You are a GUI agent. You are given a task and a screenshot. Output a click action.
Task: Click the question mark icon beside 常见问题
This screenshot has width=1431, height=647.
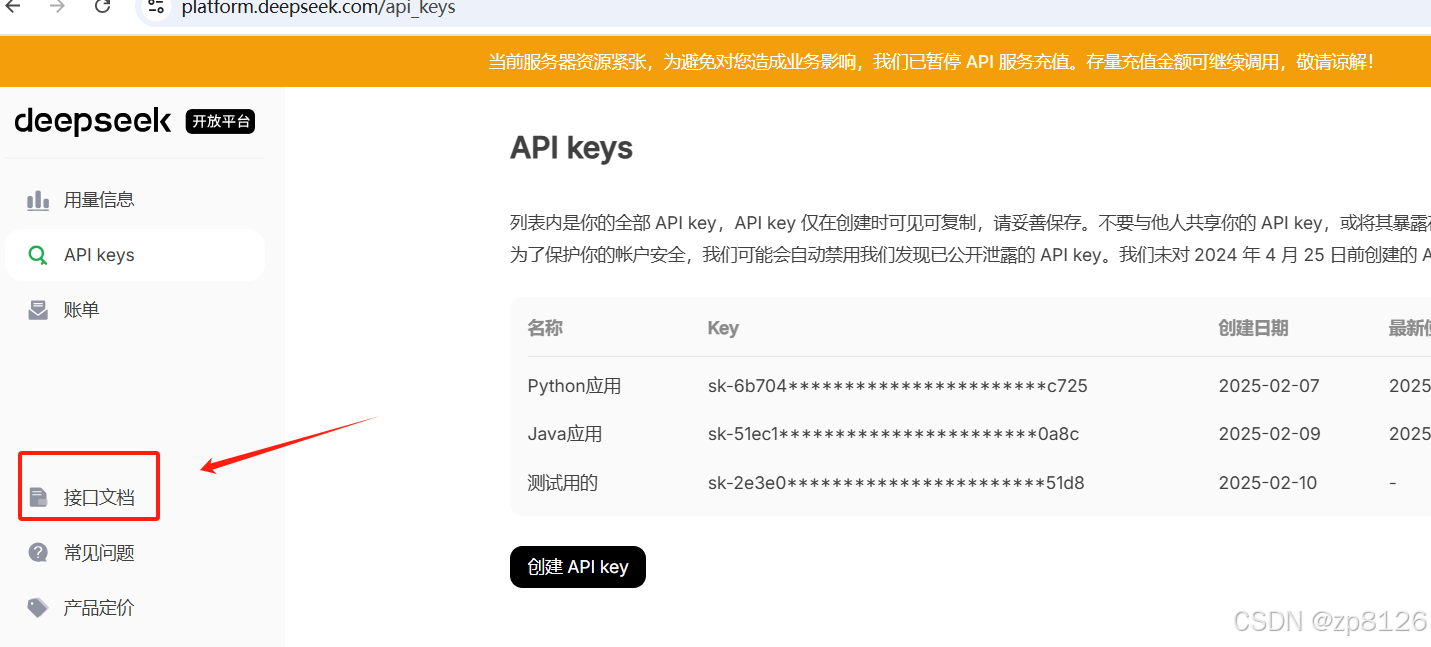coord(38,552)
